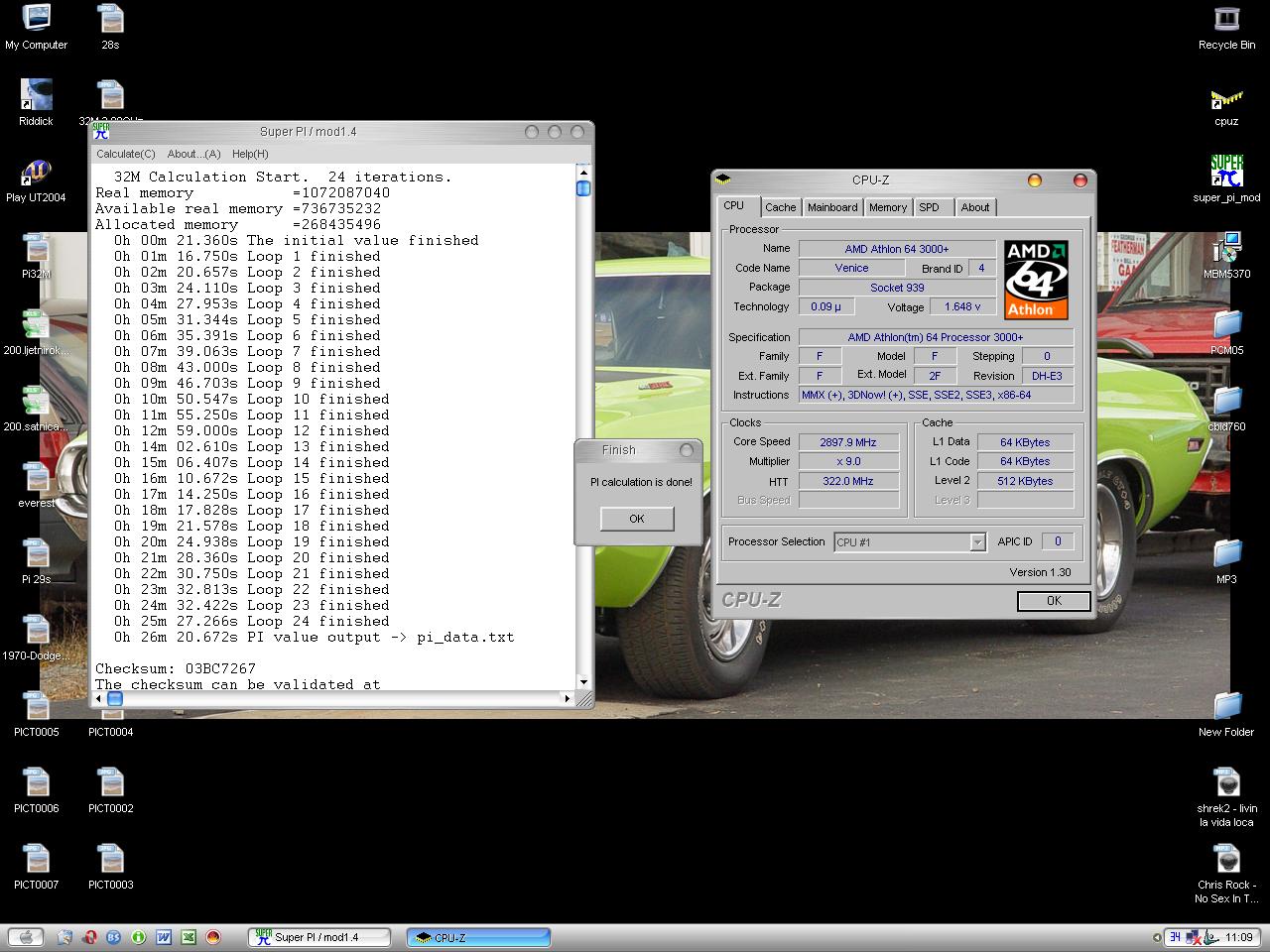The width and height of the screenshot is (1270, 952).
Task: Expand hidden system tray icons arrow
Action: (x=1157, y=937)
